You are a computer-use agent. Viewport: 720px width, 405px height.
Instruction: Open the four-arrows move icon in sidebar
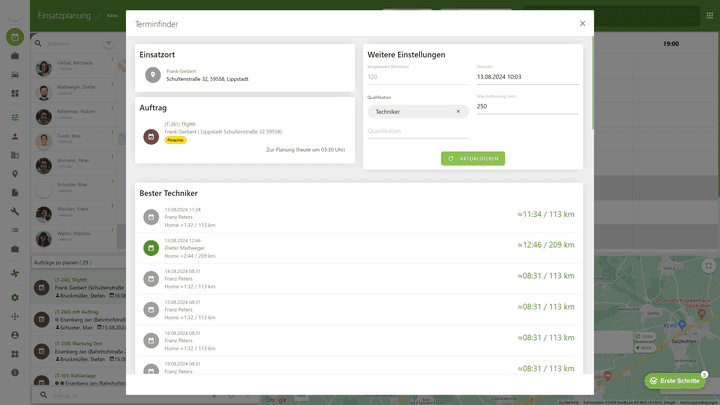coord(15,316)
